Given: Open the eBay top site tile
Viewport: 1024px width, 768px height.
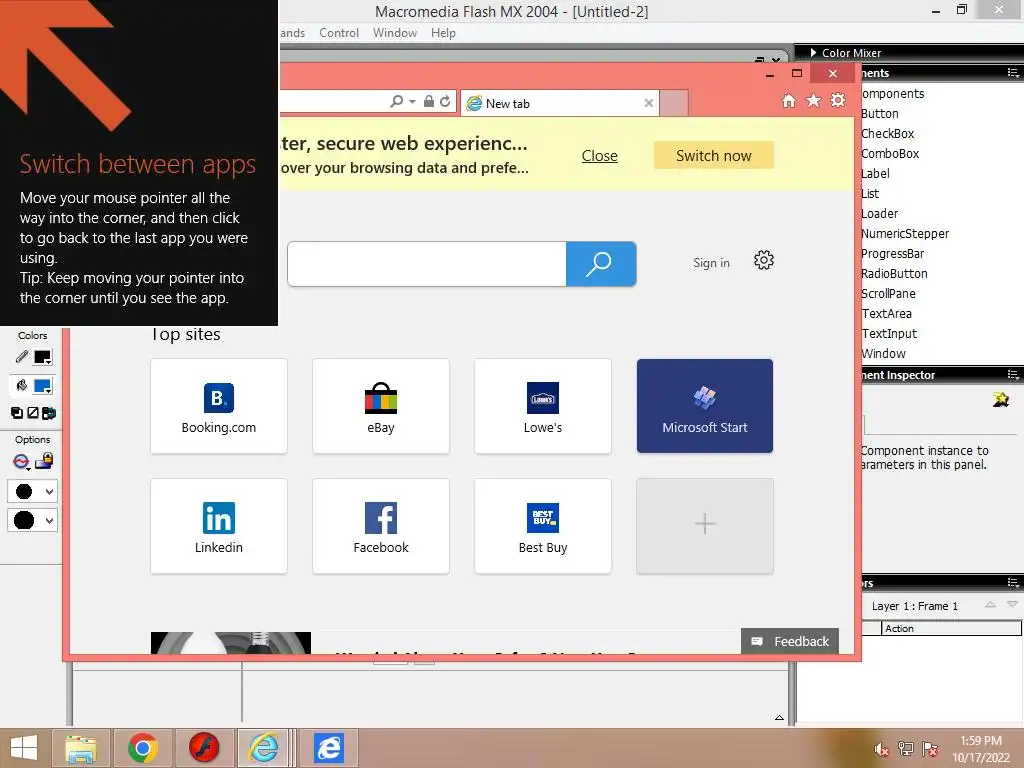Looking at the screenshot, I should pyautogui.click(x=381, y=406).
